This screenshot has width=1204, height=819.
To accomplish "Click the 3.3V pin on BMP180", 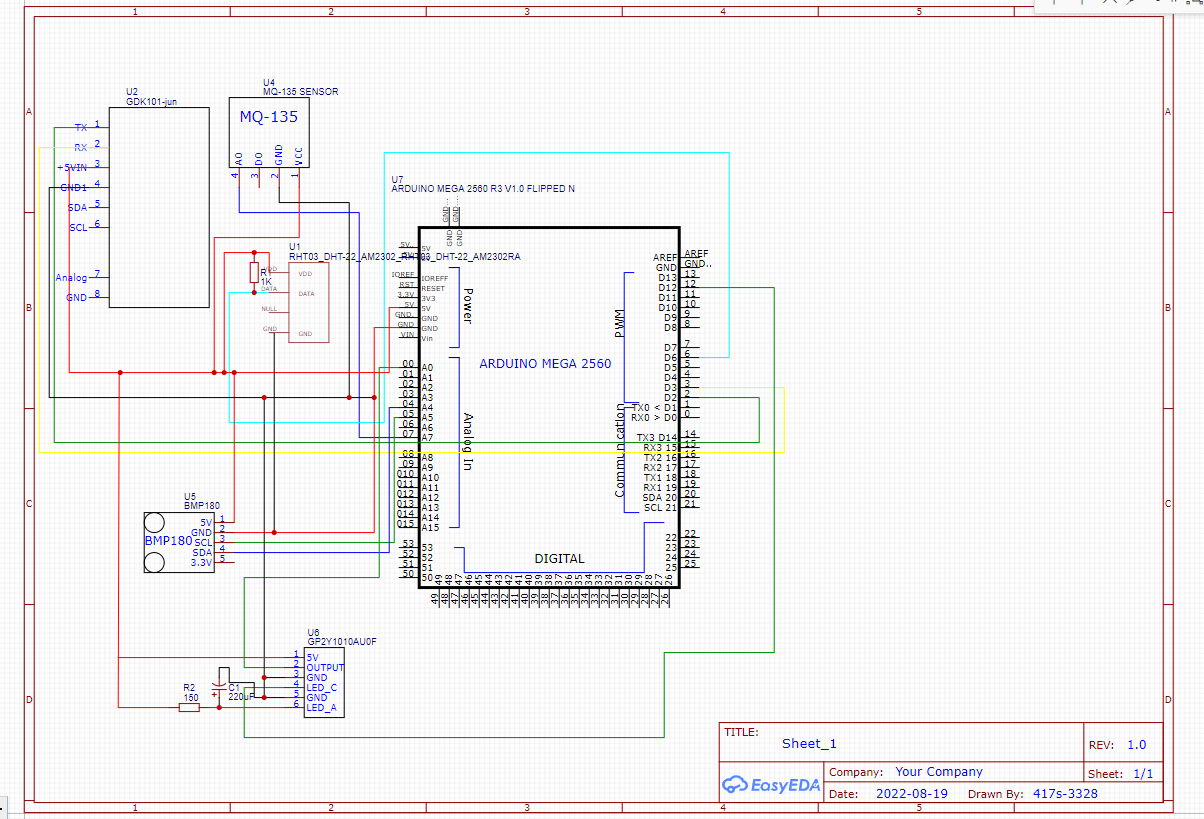I will (x=202, y=562).
